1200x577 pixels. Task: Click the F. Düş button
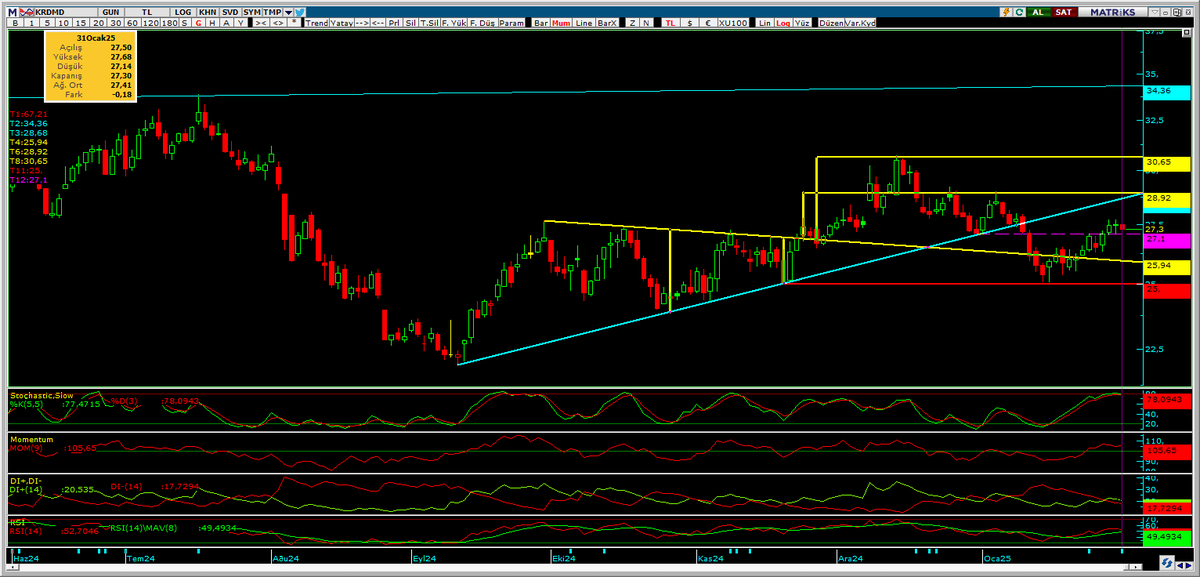coord(482,22)
